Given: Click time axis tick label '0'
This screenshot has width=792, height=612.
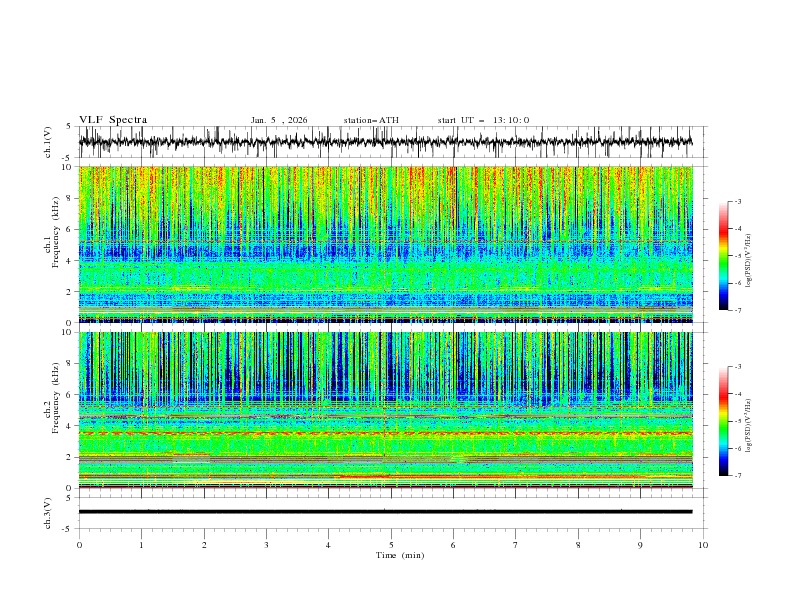Looking at the screenshot, I should [x=79, y=545].
